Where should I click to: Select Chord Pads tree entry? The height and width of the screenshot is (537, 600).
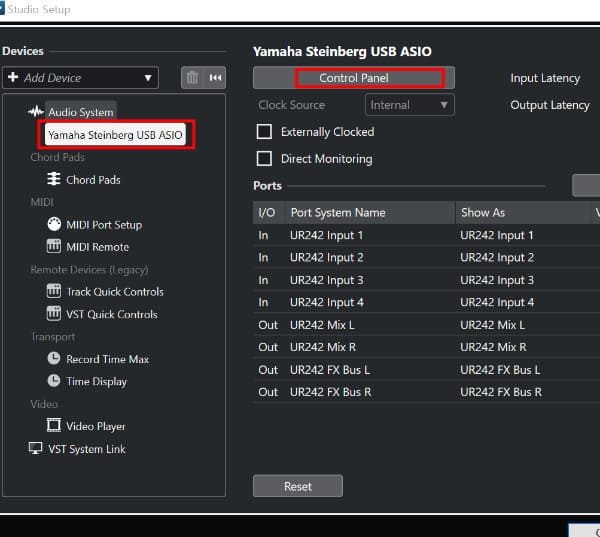[93, 180]
